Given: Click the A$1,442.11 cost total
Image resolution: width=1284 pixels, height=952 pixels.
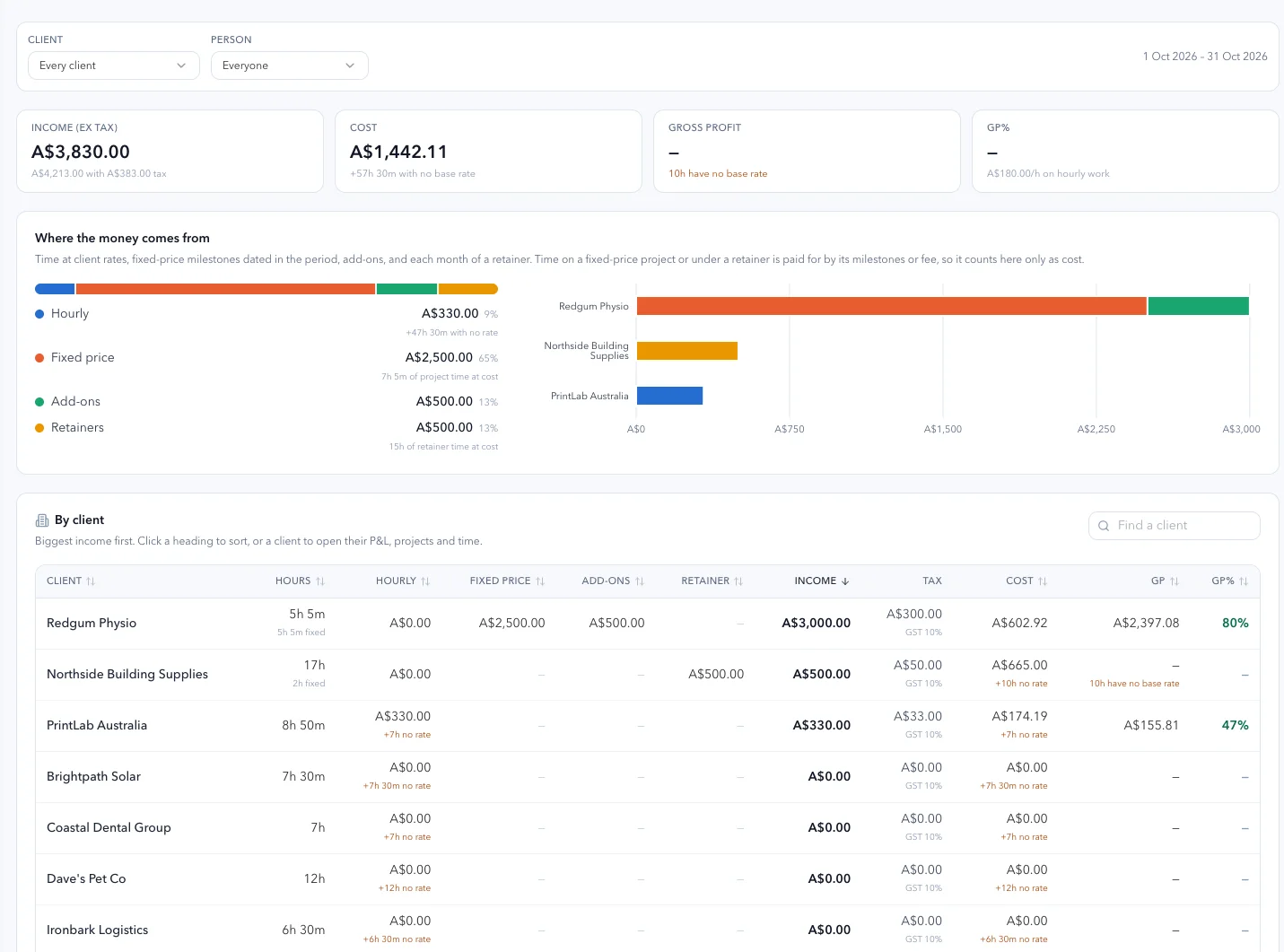Looking at the screenshot, I should click(x=398, y=153).
